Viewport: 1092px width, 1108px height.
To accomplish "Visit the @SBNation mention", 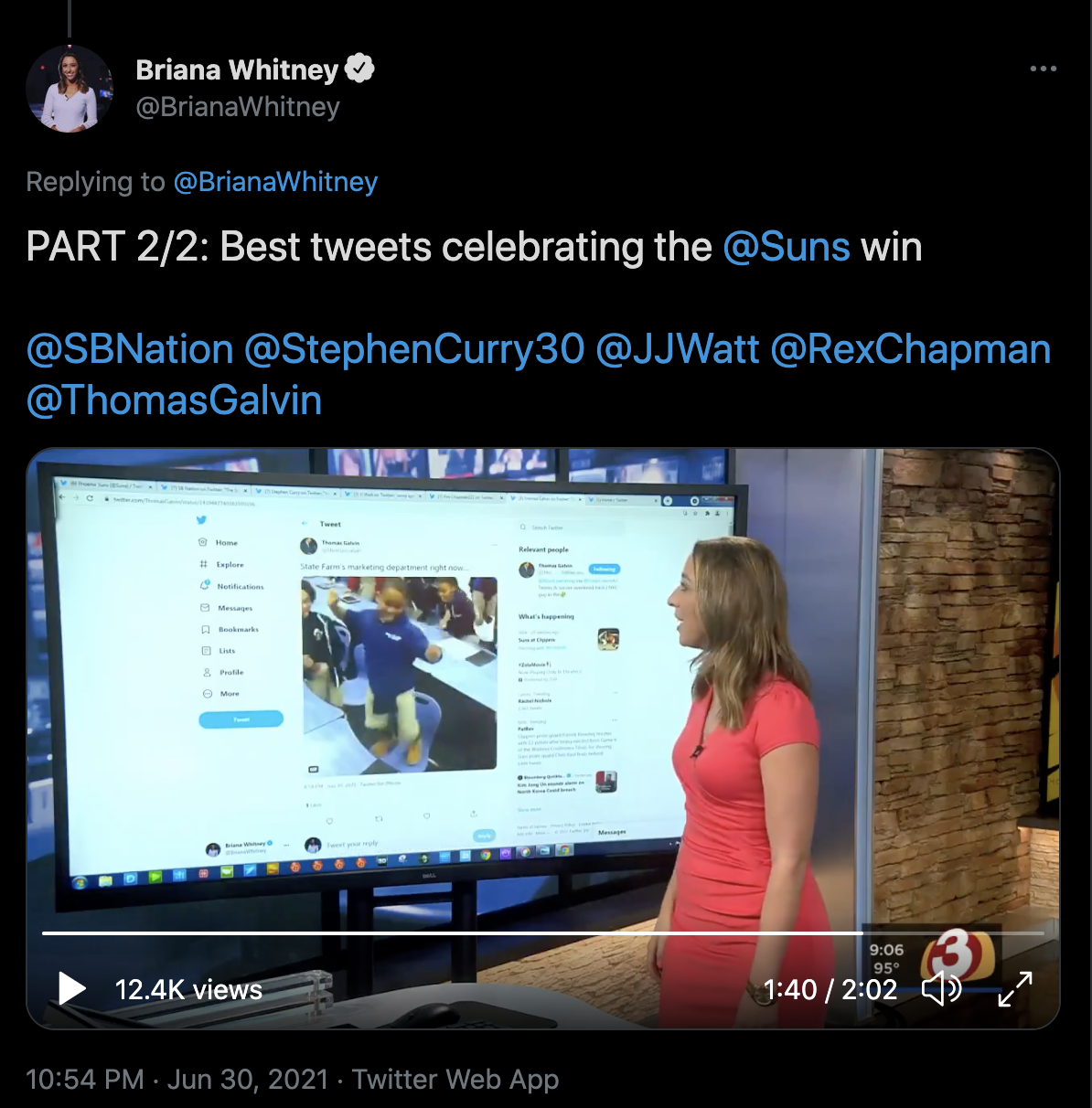I will [130, 349].
